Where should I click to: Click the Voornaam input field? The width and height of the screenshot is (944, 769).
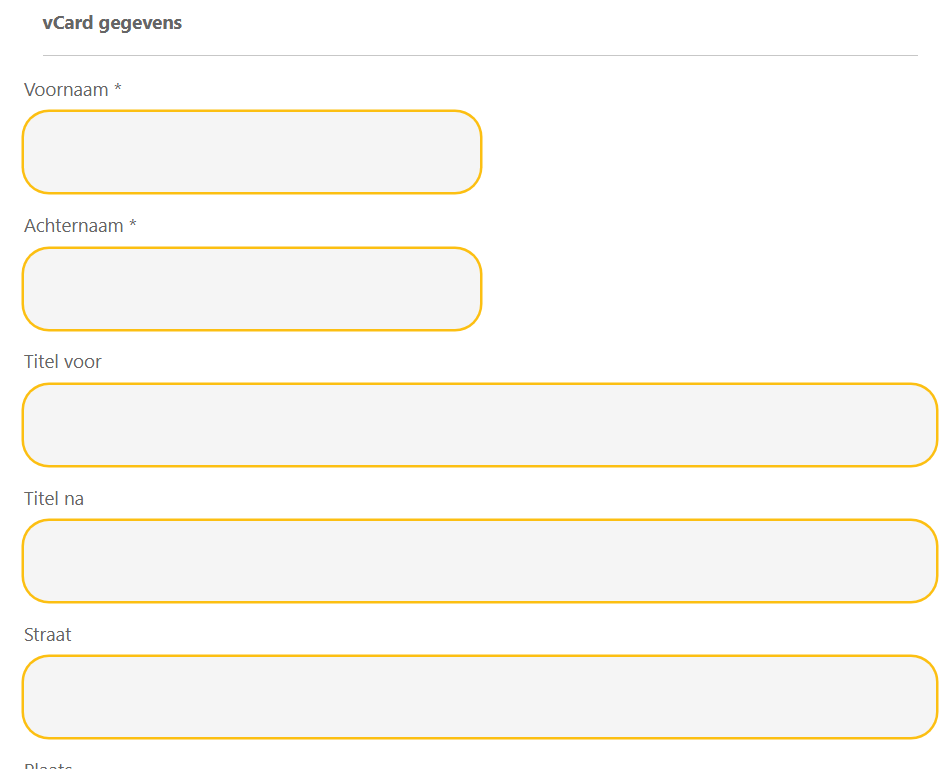click(251, 151)
